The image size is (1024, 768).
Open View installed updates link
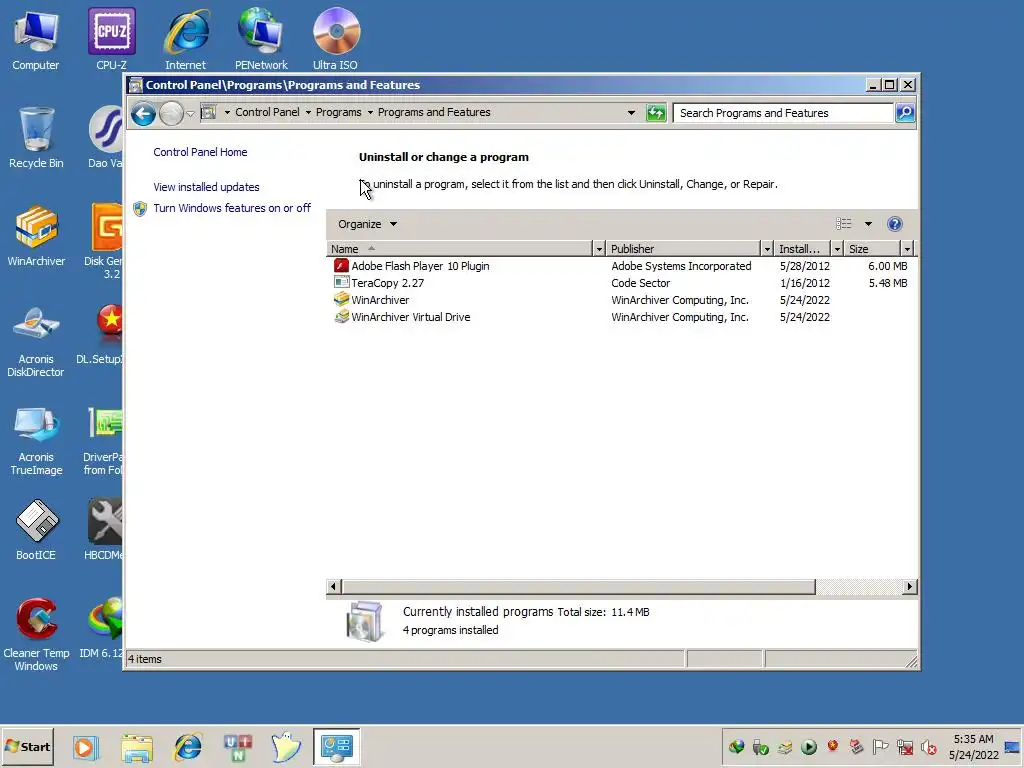[206, 187]
